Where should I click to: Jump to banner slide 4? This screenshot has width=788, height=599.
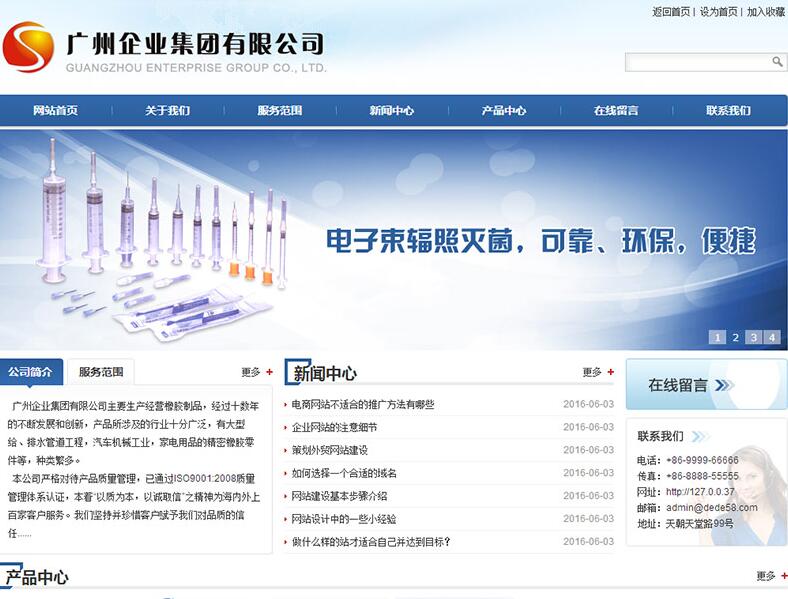click(771, 337)
